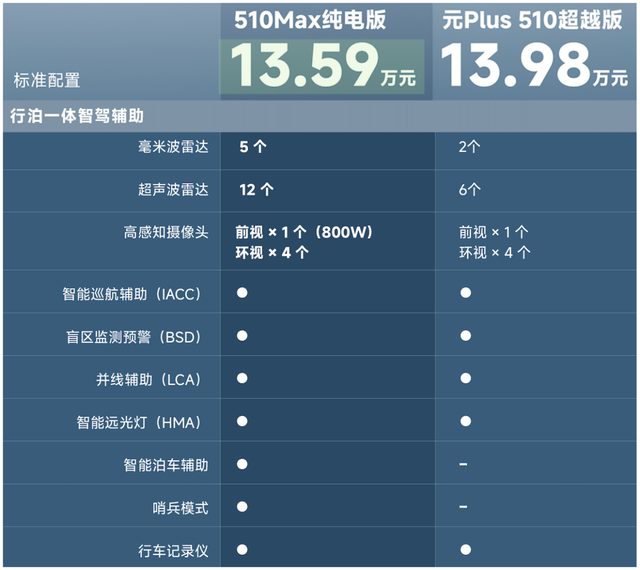Click 前视 × 1 个 in 元Plus column
This screenshot has height=570, width=640.
(493, 232)
